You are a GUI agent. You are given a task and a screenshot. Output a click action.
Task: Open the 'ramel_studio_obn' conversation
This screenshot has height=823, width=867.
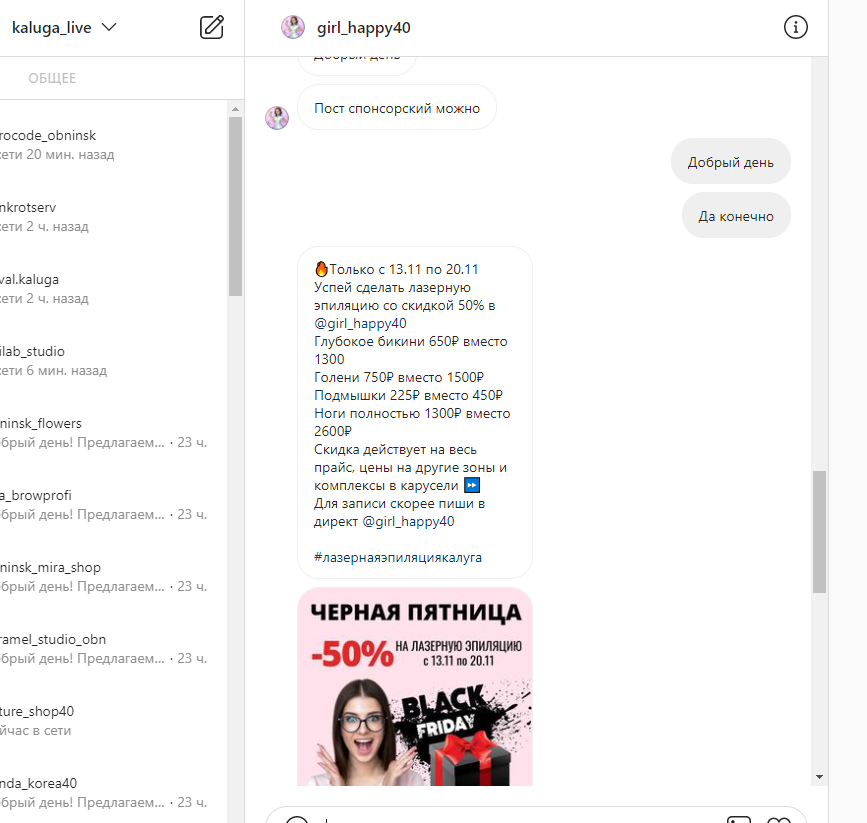click(113, 648)
